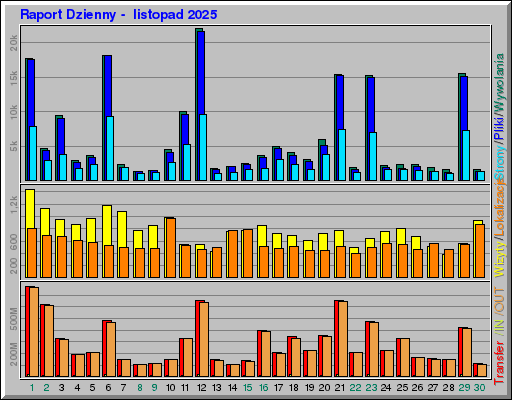Image resolution: width=512 pixels, height=400 pixels.
Task: Click day label "13" on the x-axis
Action: (x=217, y=388)
